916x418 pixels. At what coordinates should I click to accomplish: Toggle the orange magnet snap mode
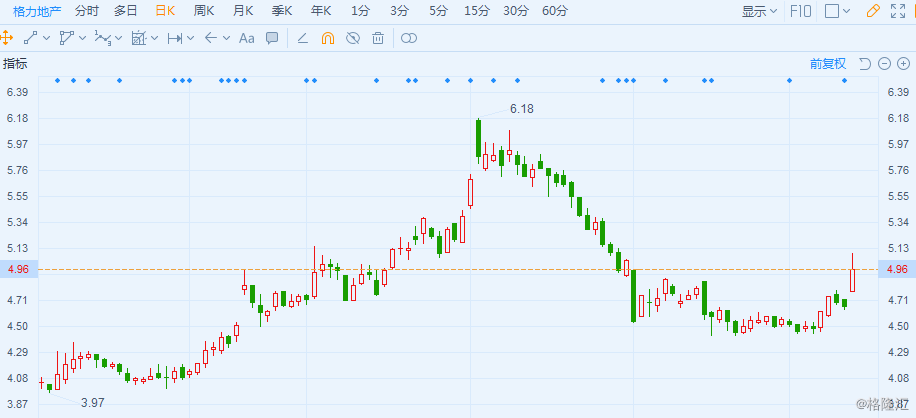[x=328, y=39]
